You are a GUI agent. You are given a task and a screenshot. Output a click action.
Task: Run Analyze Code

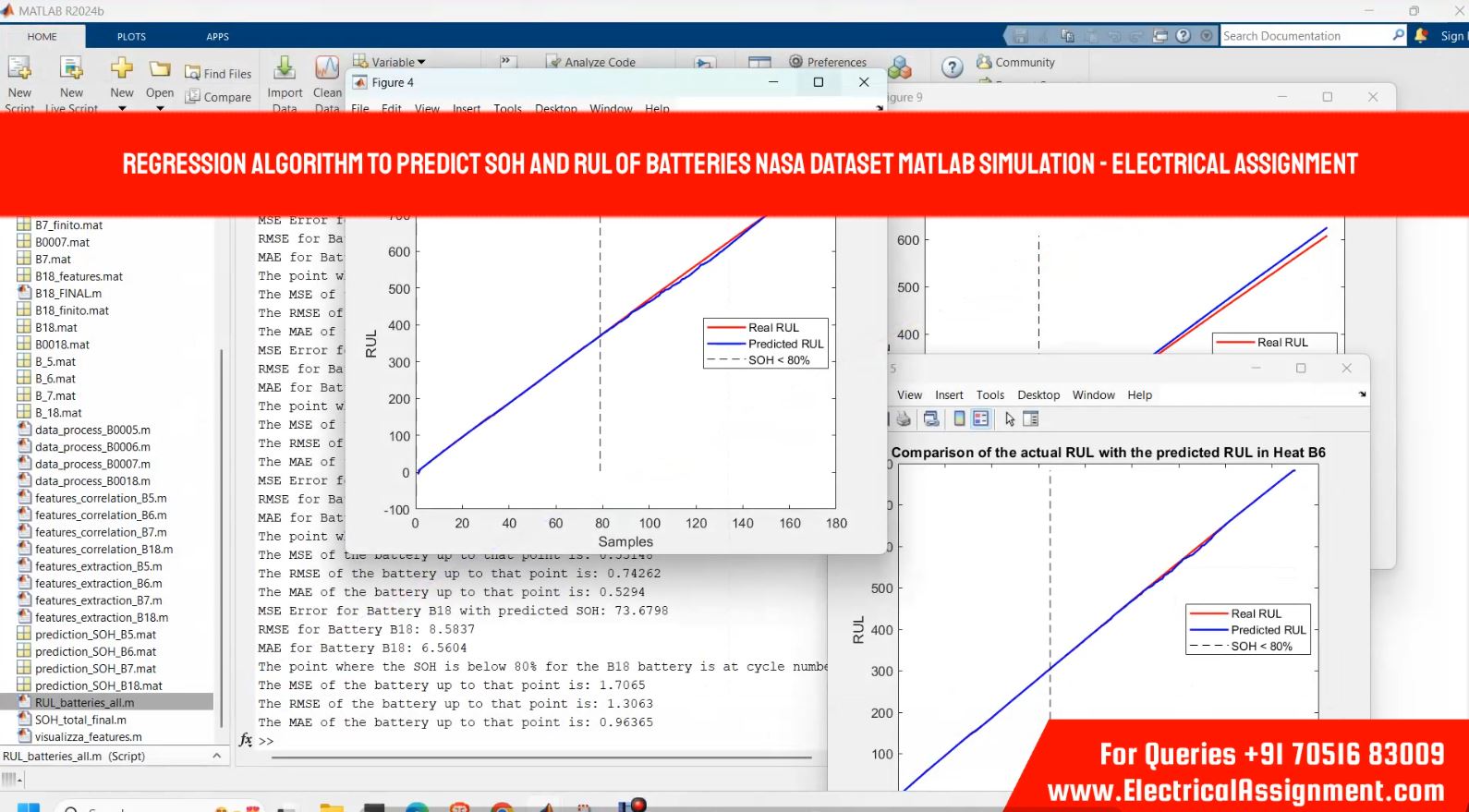[590, 62]
